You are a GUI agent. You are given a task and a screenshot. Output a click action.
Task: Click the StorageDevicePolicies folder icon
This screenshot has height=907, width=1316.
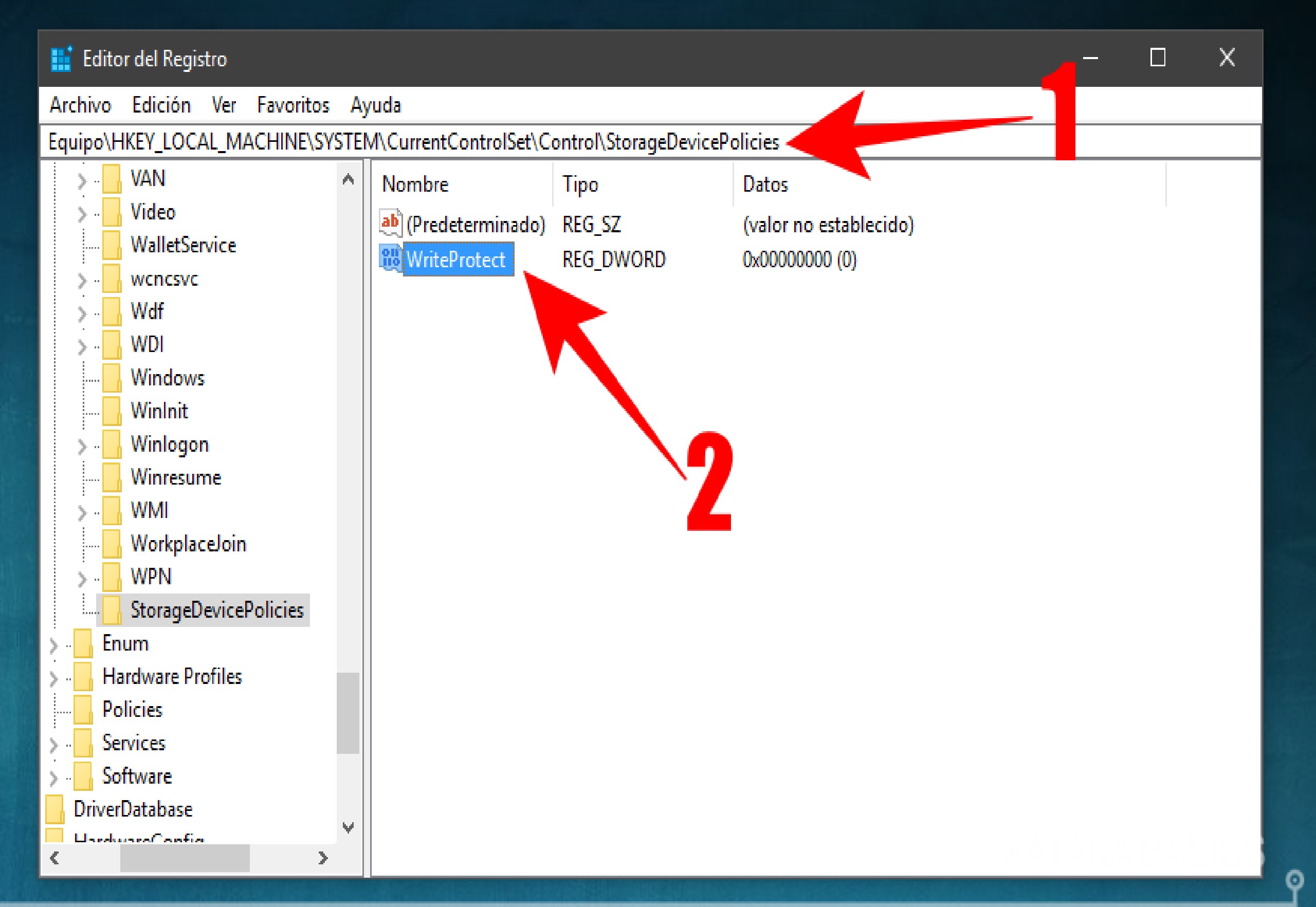(112, 610)
